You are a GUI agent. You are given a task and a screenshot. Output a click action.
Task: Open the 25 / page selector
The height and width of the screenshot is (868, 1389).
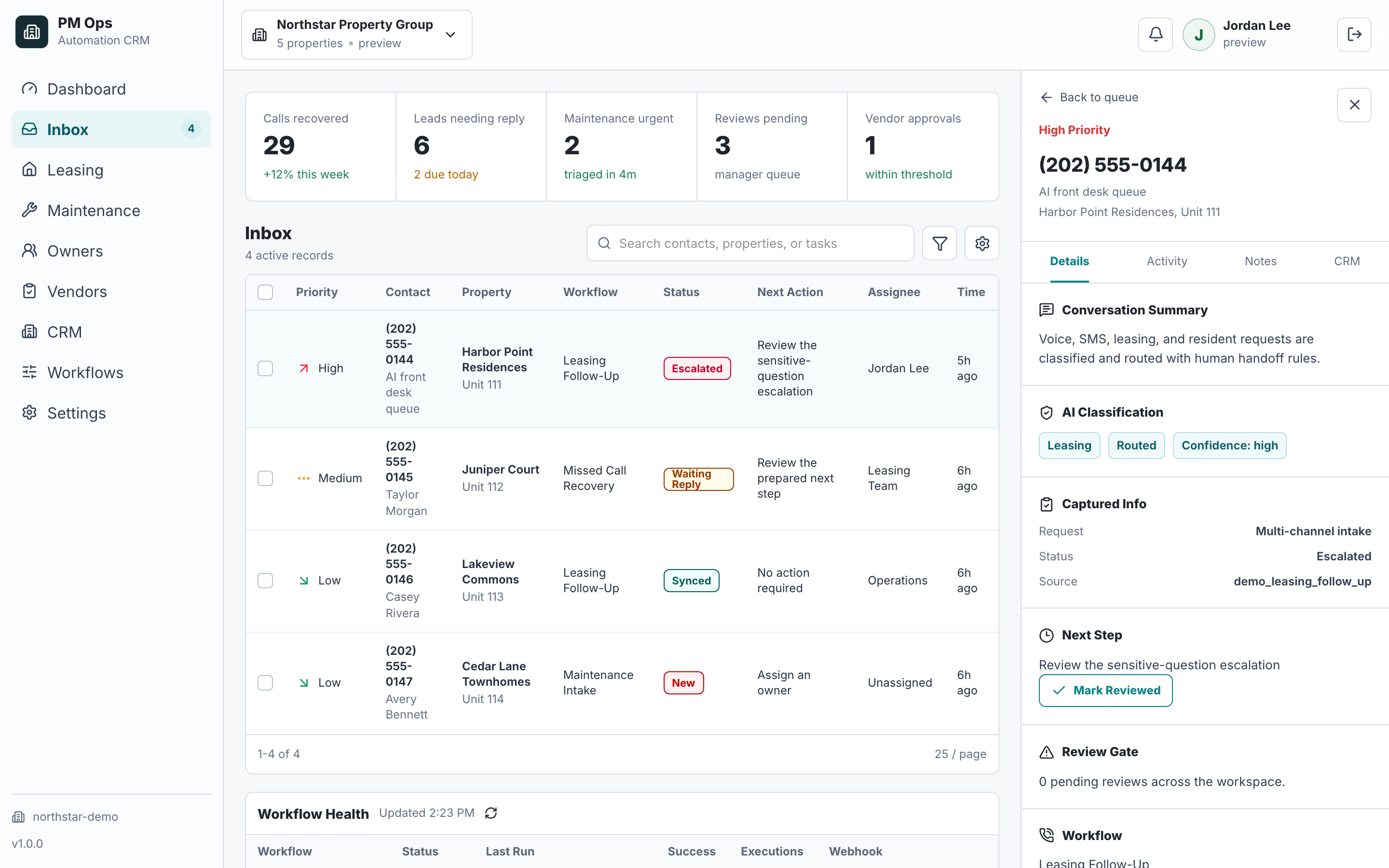pyautogui.click(x=960, y=754)
